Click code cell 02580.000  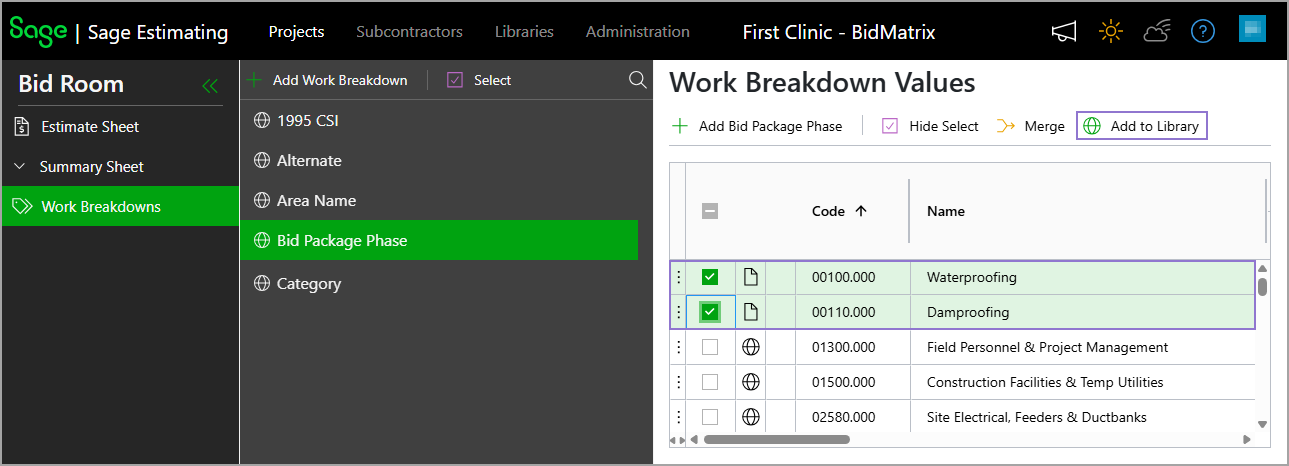[853, 417]
